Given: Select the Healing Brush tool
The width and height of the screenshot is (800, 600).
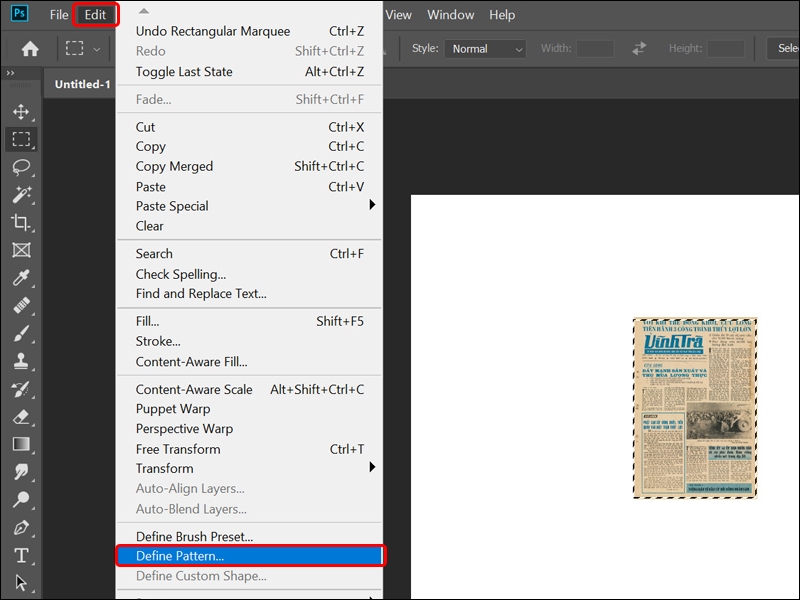Looking at the screenshot, I should 21,305.
